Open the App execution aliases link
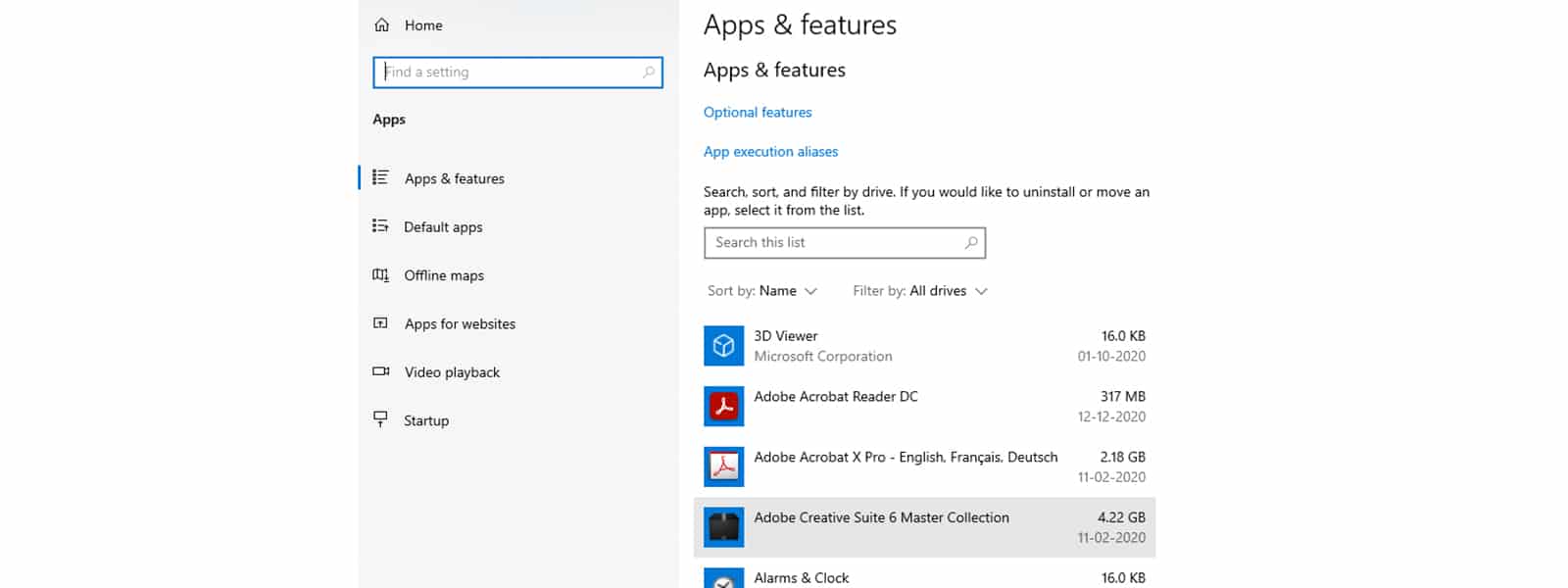This screenshot has width=1568, height=588. coord(771,152)
